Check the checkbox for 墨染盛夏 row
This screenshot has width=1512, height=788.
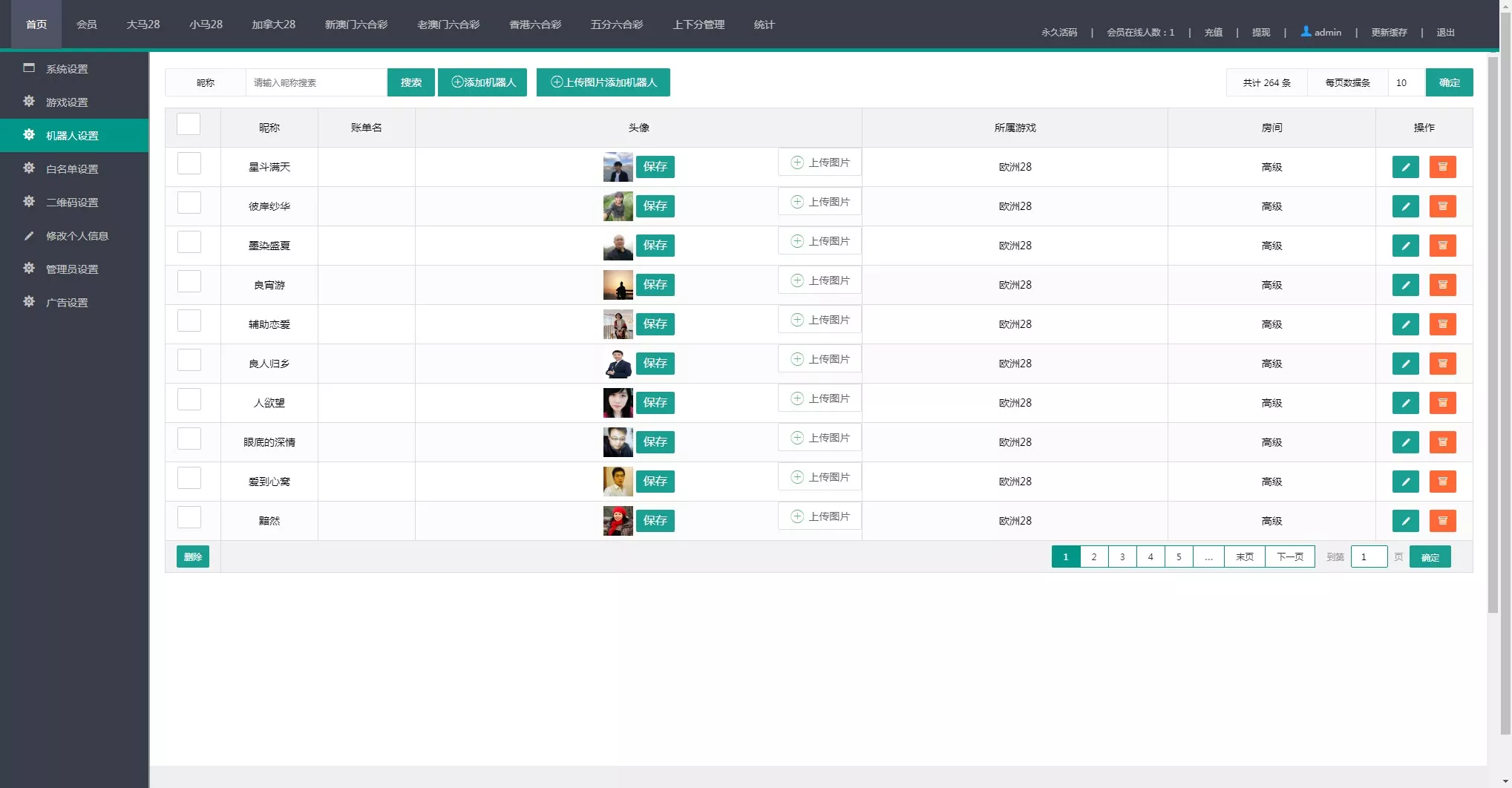point(189,242)
